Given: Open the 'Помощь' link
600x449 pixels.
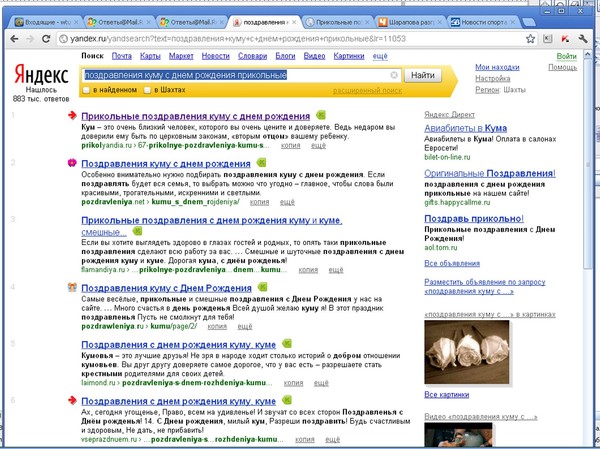Looking at the screenshot, I should pyautogui.click(x=562, y=67).
